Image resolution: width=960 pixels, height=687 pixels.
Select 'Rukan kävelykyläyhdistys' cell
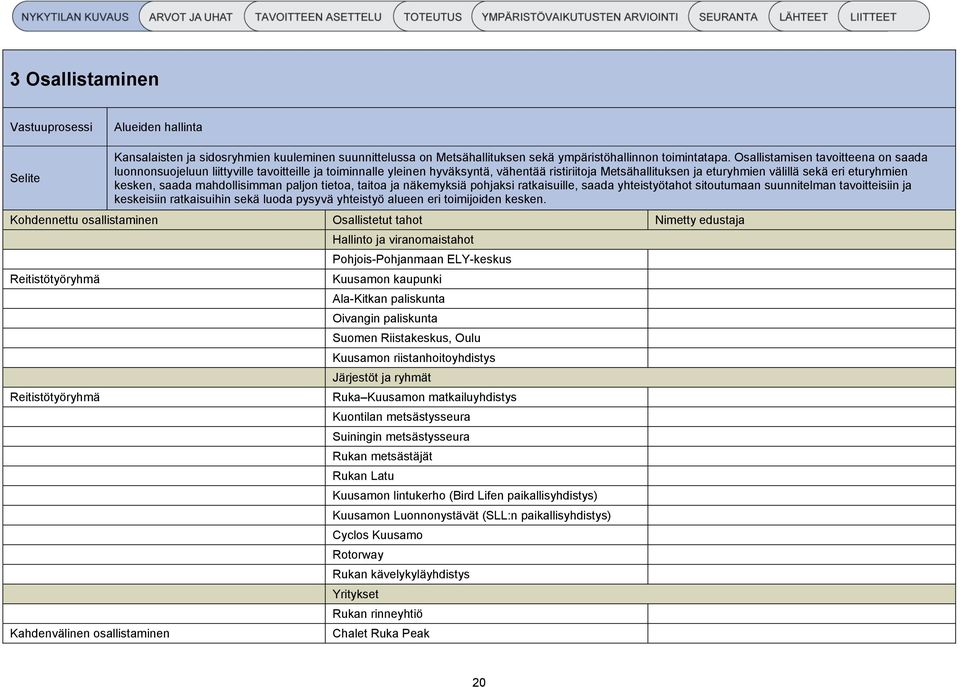click(x=486, y=574)
